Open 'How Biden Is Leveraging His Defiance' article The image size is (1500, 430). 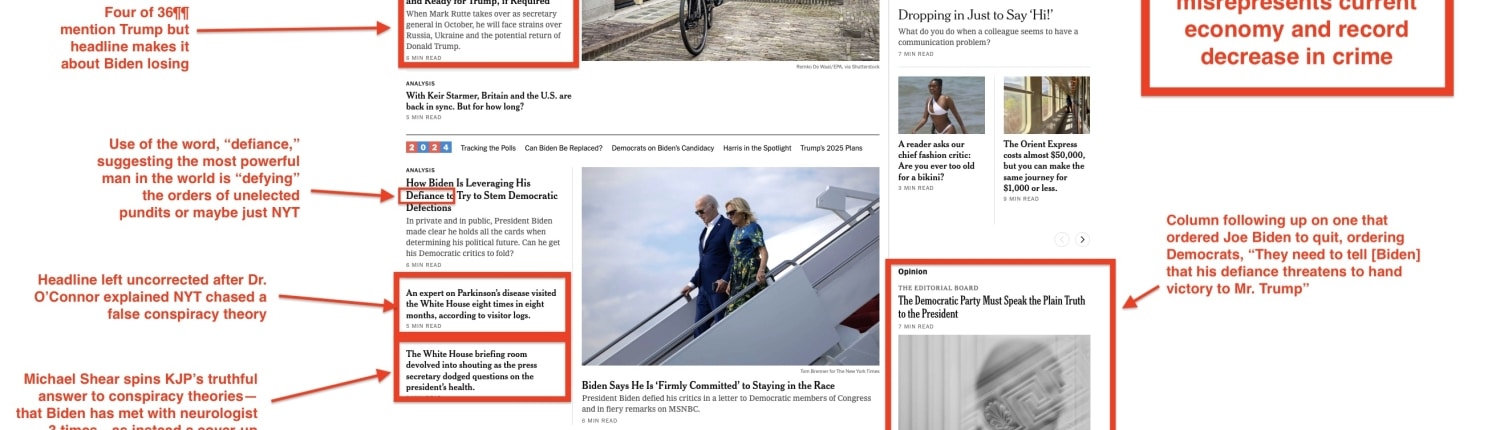tap(482, 195)
